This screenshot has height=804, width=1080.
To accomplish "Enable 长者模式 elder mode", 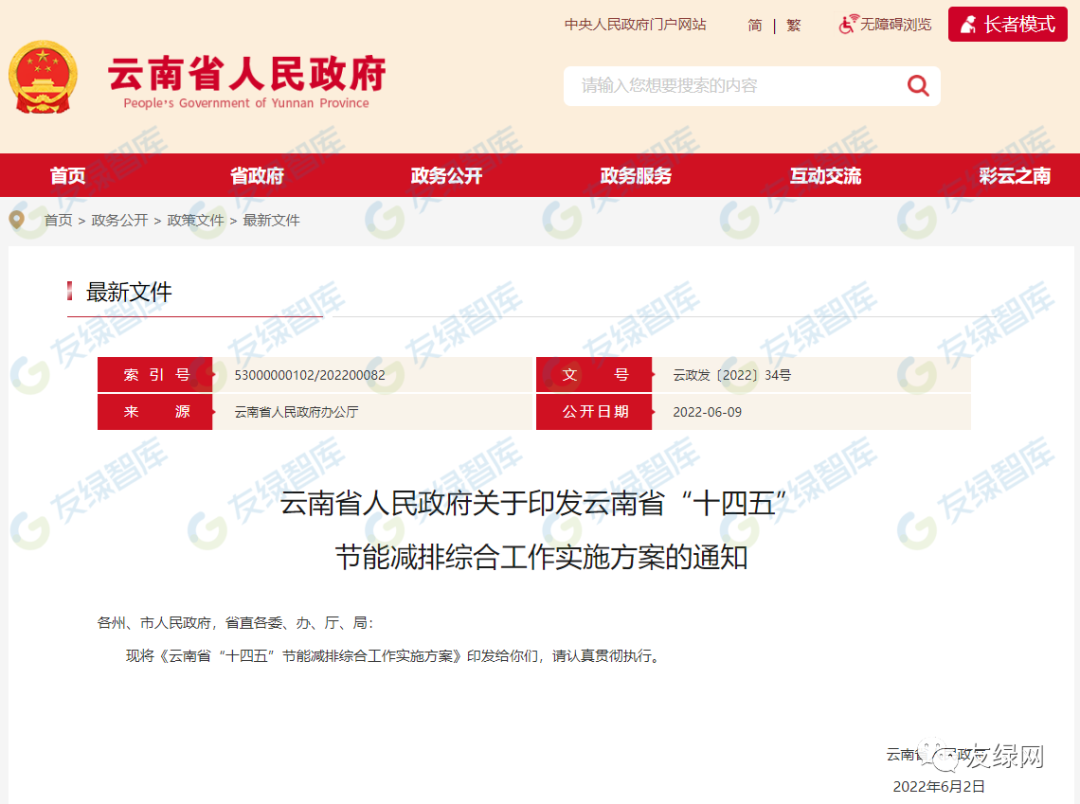I will (1007, 25).
